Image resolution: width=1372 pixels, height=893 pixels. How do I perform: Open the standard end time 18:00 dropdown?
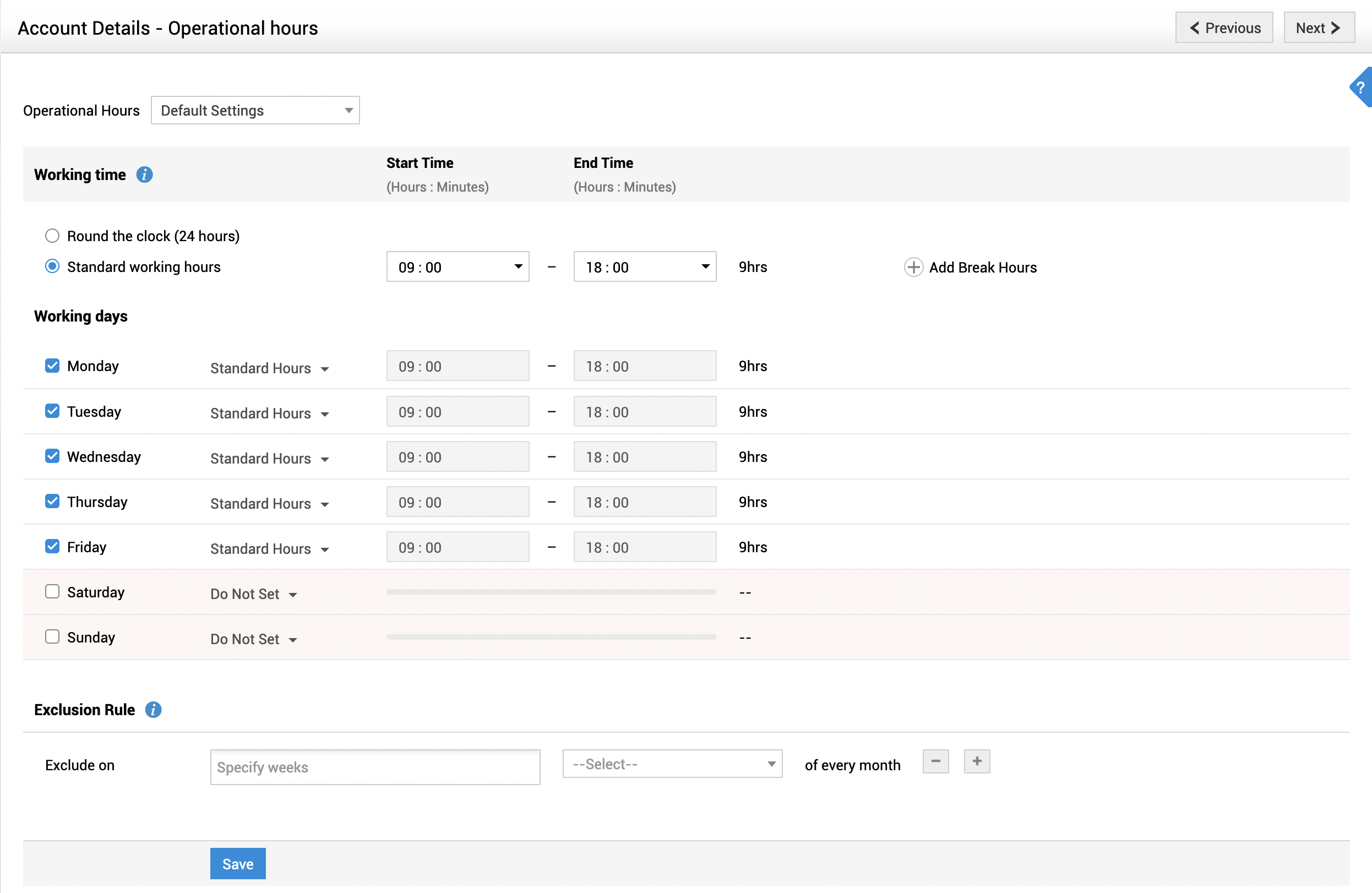coord(645,267)
